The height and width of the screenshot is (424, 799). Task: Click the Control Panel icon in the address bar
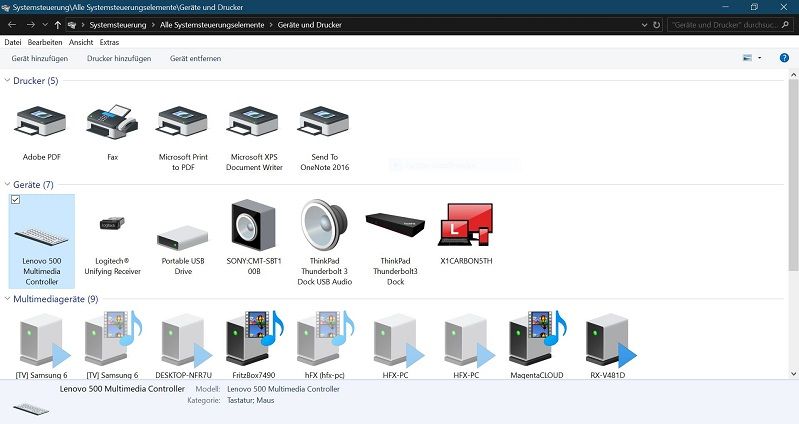point(72,24)
